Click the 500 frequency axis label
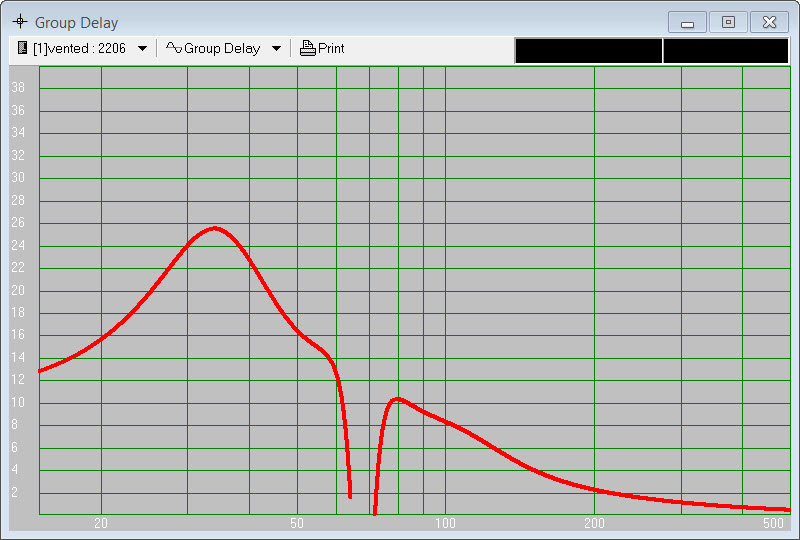The width and height of the screenshot is (800, 540). click(x=773, y=523)
